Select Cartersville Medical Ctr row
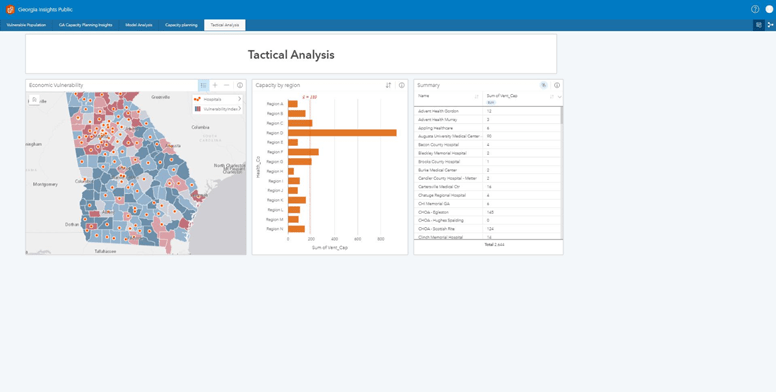Image resolution: width=776 pixels, height=392 pixels. tap(487, 187)
